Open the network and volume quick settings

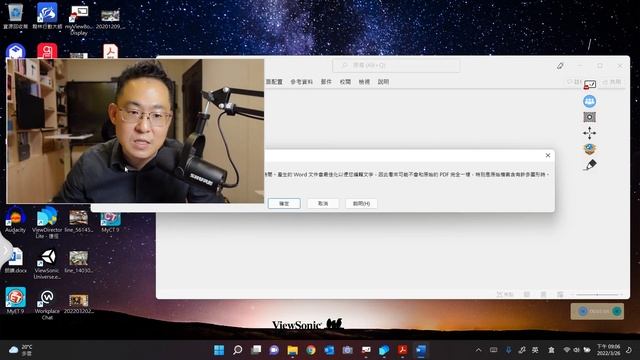577,350
